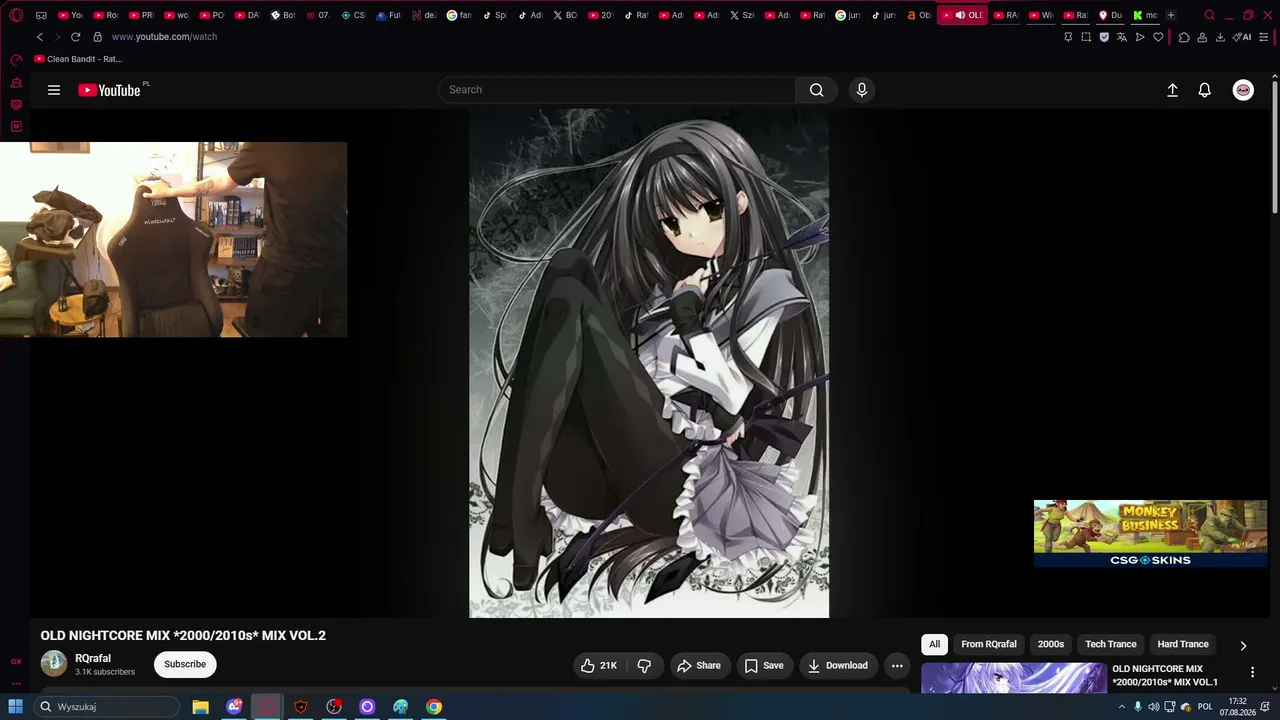The height and width of the screenshot is (720, 1280).
Task: Open browser downloads panel
Action: 1219,37
